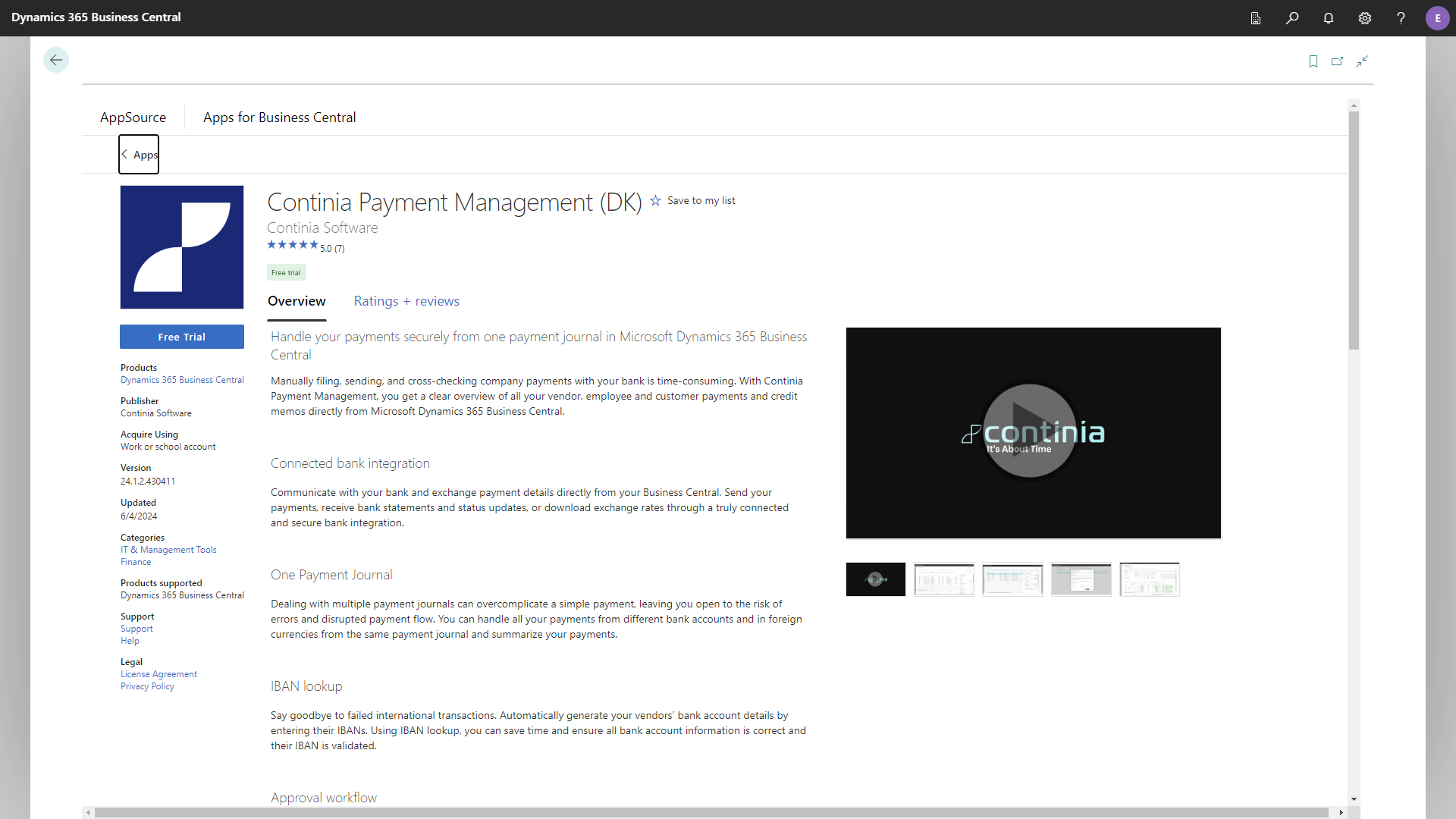Click the Continia logo/app icon

tap(182, 247)
